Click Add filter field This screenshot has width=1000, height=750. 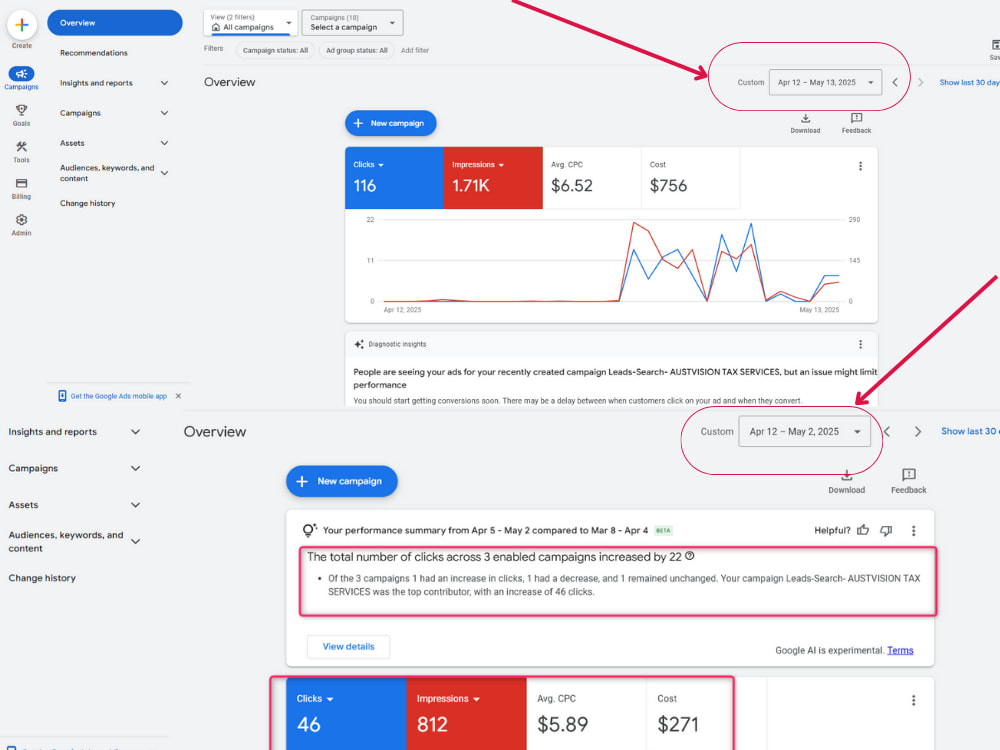[x=415, y=50]
